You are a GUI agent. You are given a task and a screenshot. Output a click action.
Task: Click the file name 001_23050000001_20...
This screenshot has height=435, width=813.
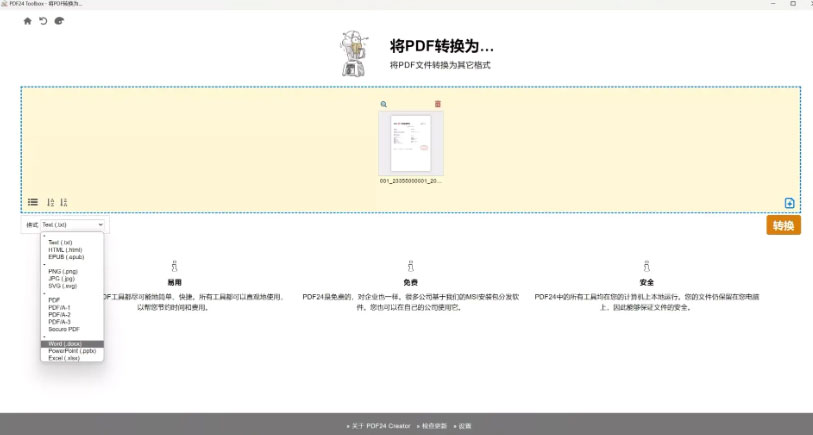[411, 181]
